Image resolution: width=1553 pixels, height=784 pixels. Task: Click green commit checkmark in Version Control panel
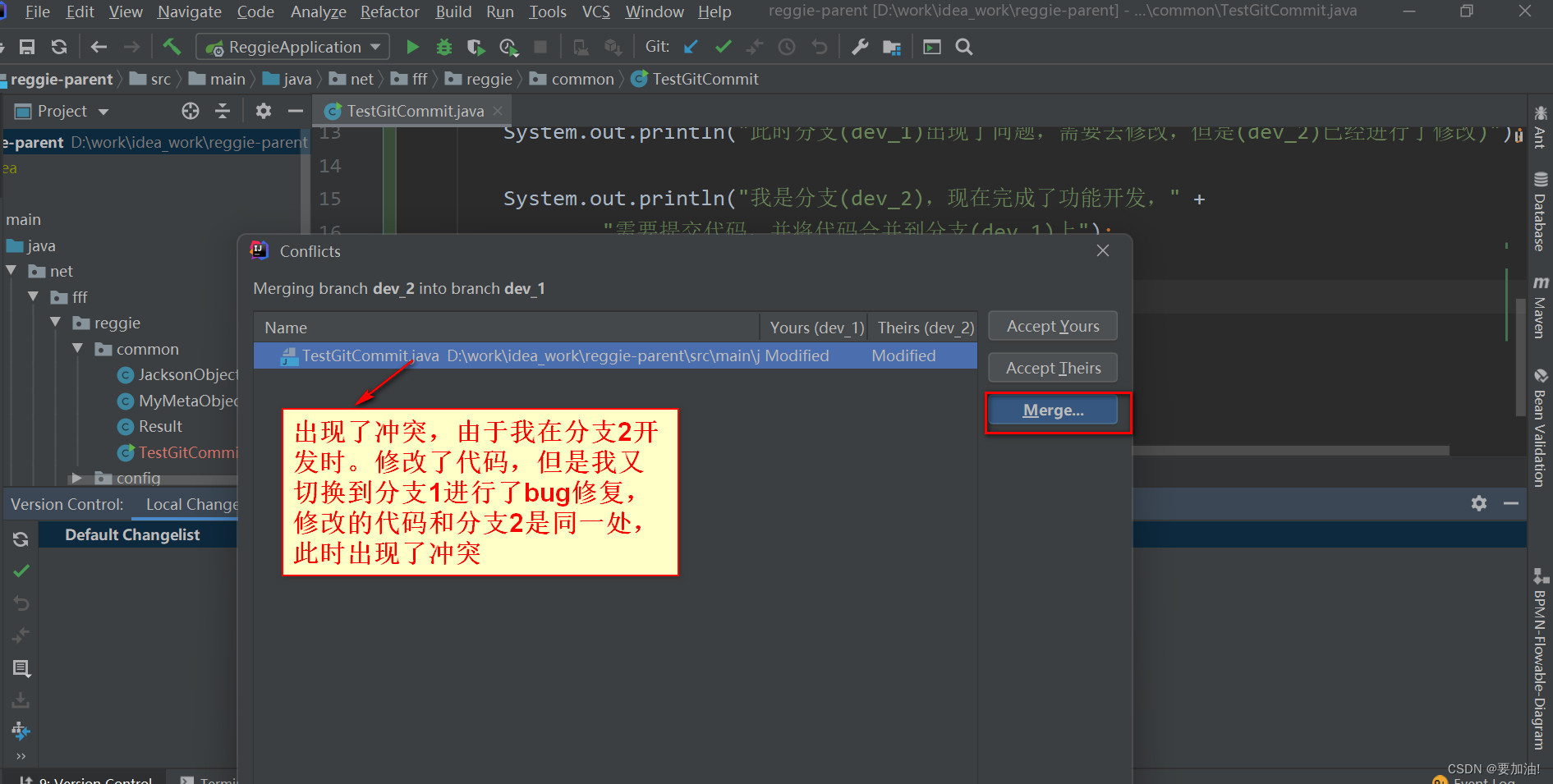21,571
